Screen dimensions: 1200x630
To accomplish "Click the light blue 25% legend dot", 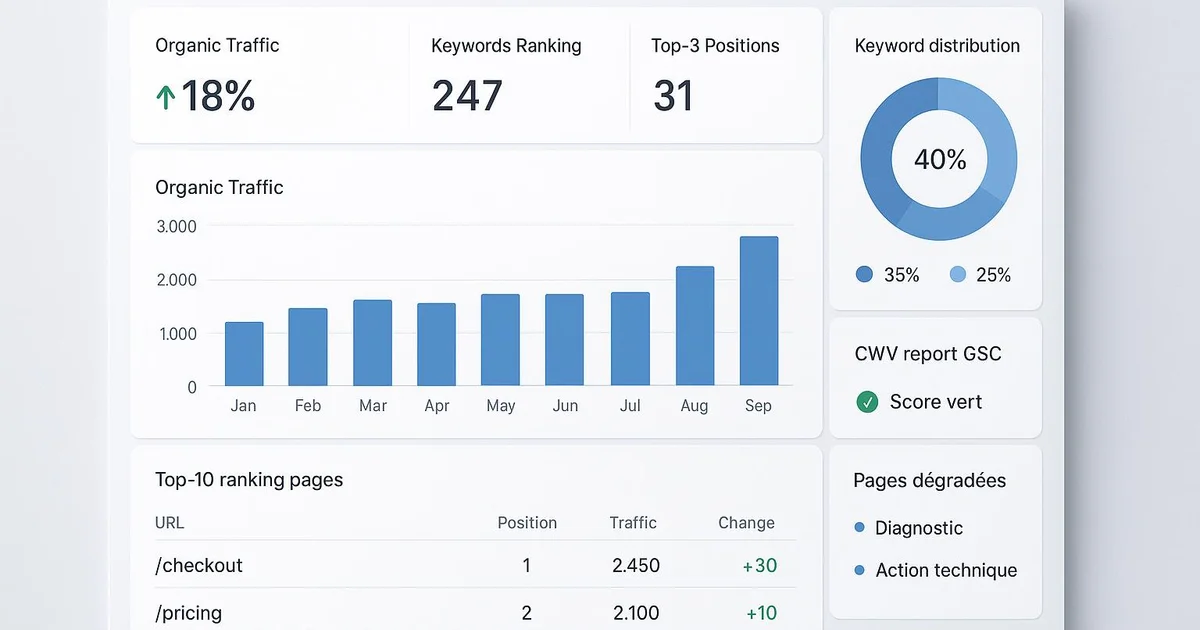I will pos(957,274).
